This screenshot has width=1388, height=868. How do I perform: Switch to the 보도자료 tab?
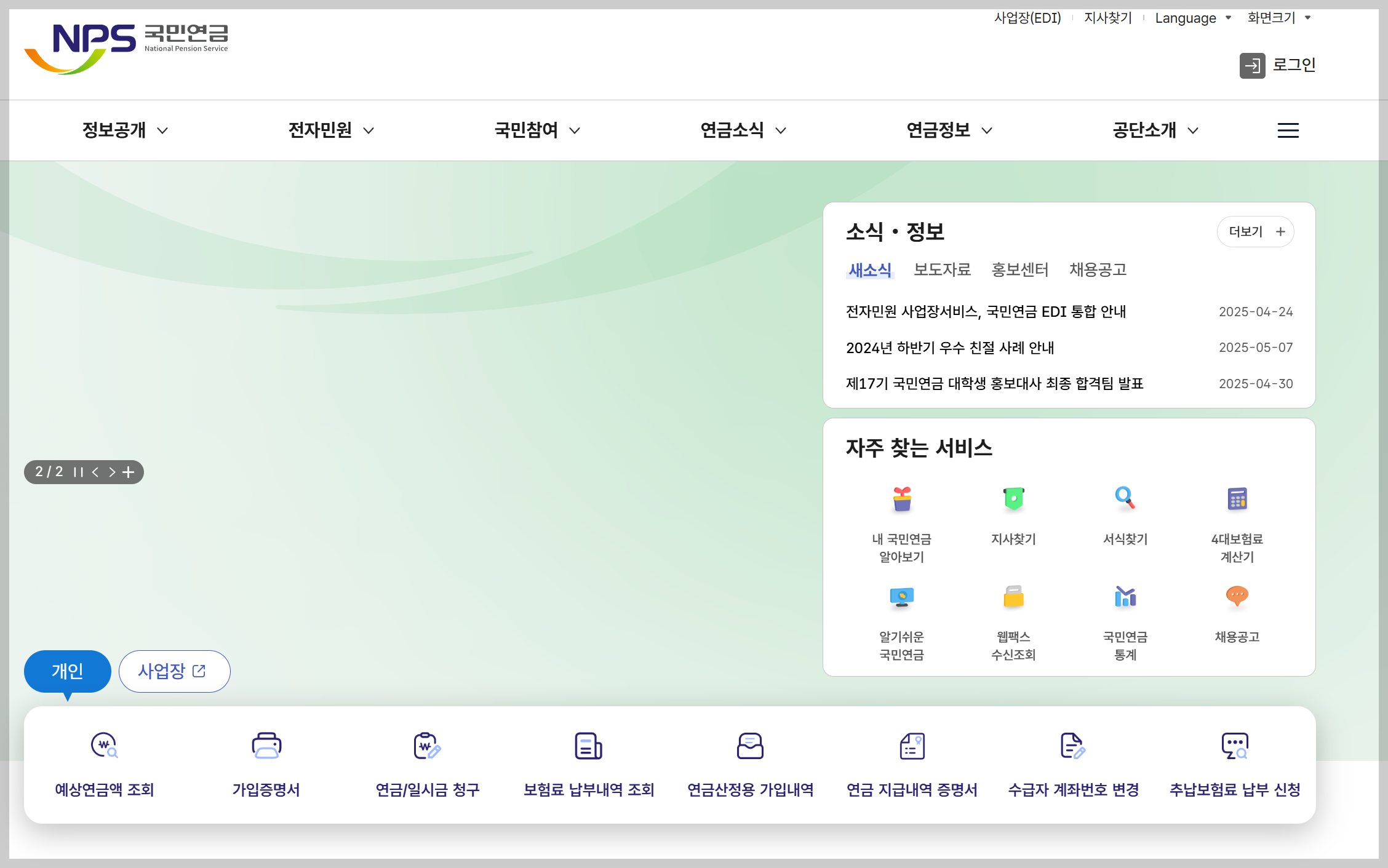pos(942,269)
